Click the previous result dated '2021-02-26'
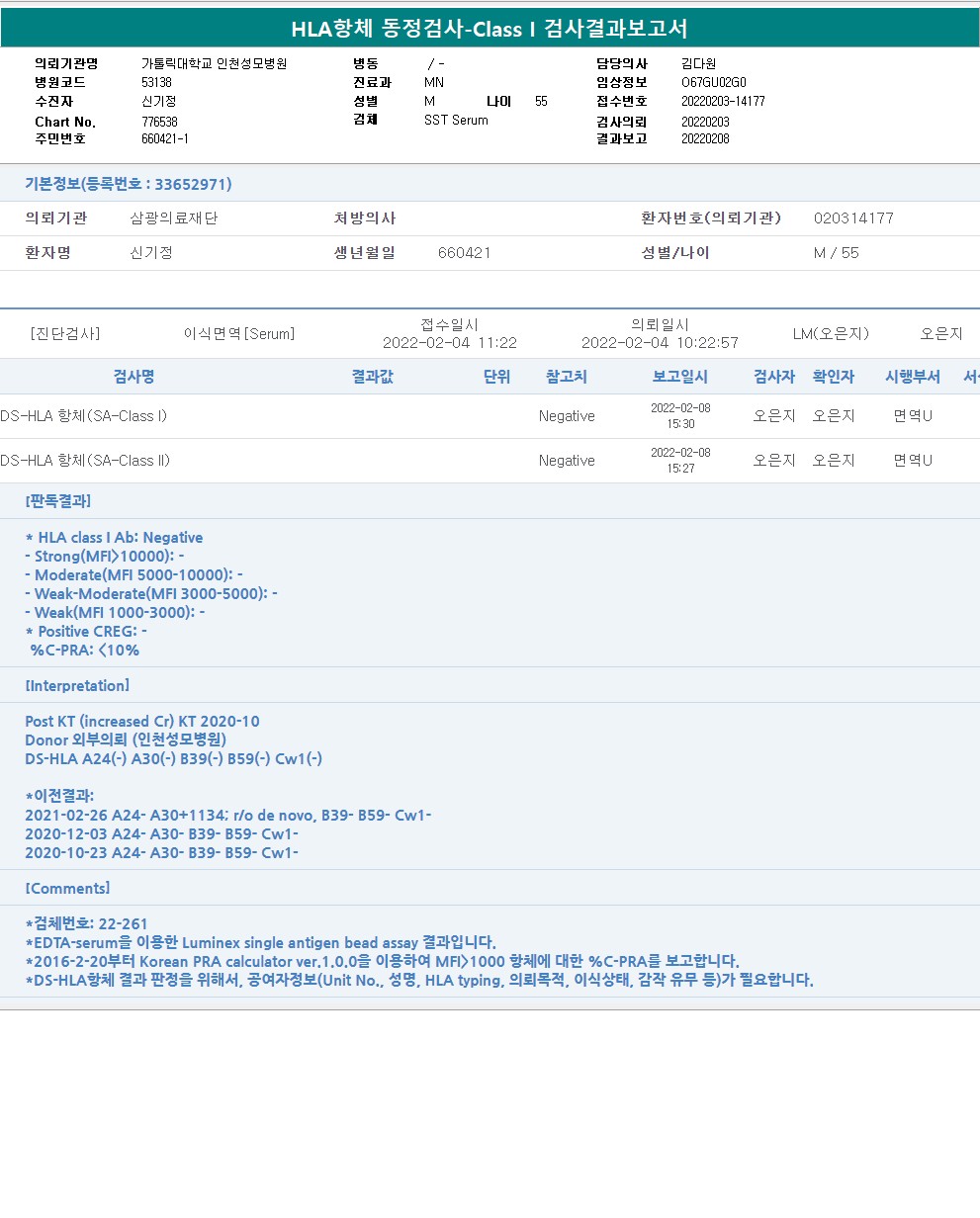980x1218 pixels. click(x=228, y=816)
